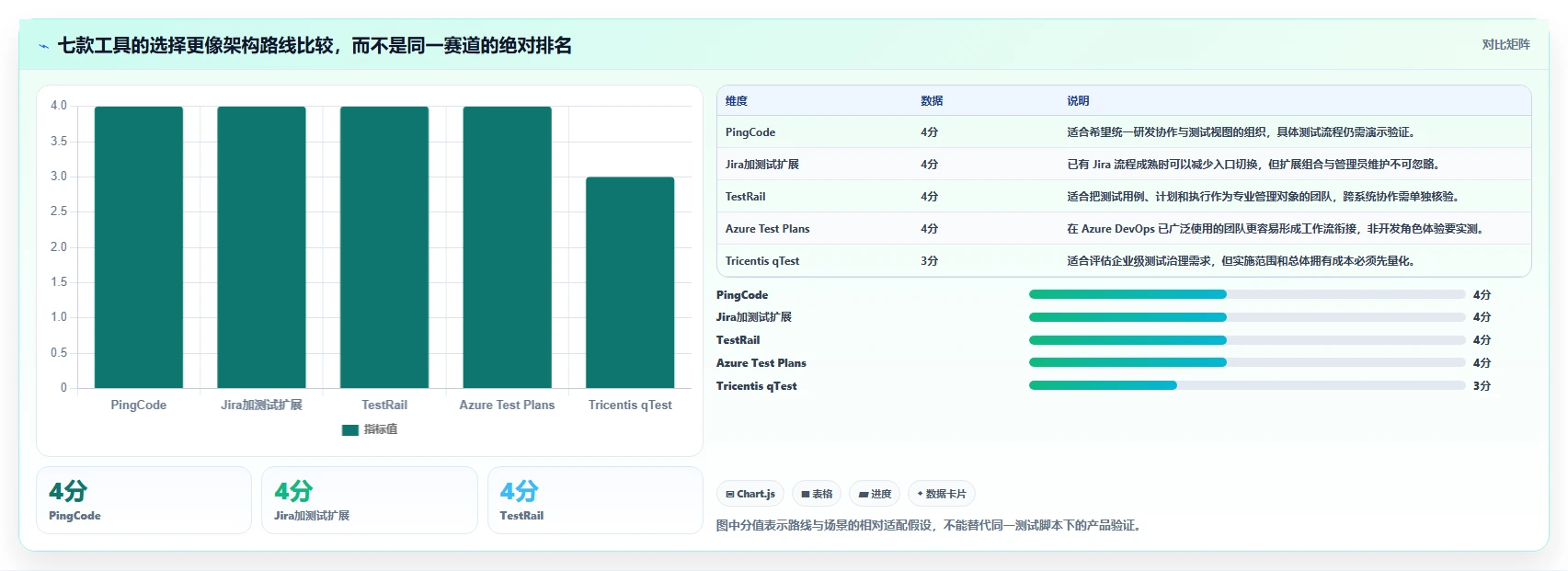Click the Azure Test Plans x-axis label

pos(508,405)
